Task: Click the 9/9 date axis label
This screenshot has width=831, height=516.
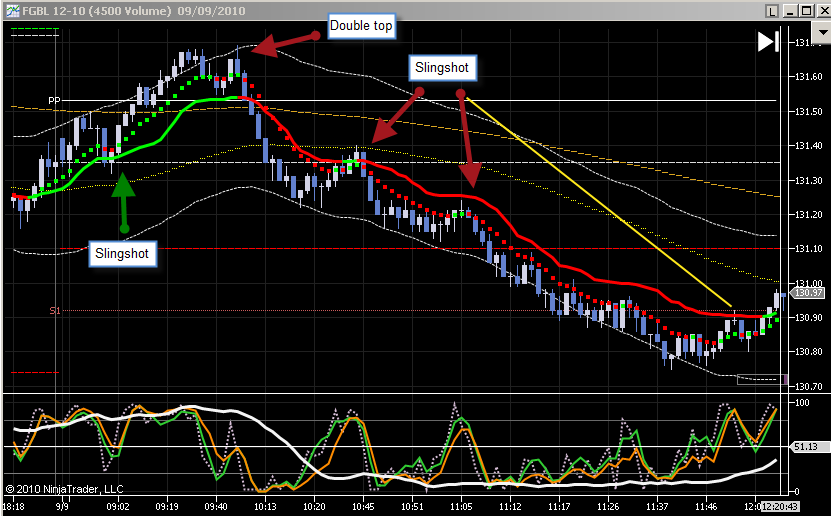Action: [x=63, y=506]
